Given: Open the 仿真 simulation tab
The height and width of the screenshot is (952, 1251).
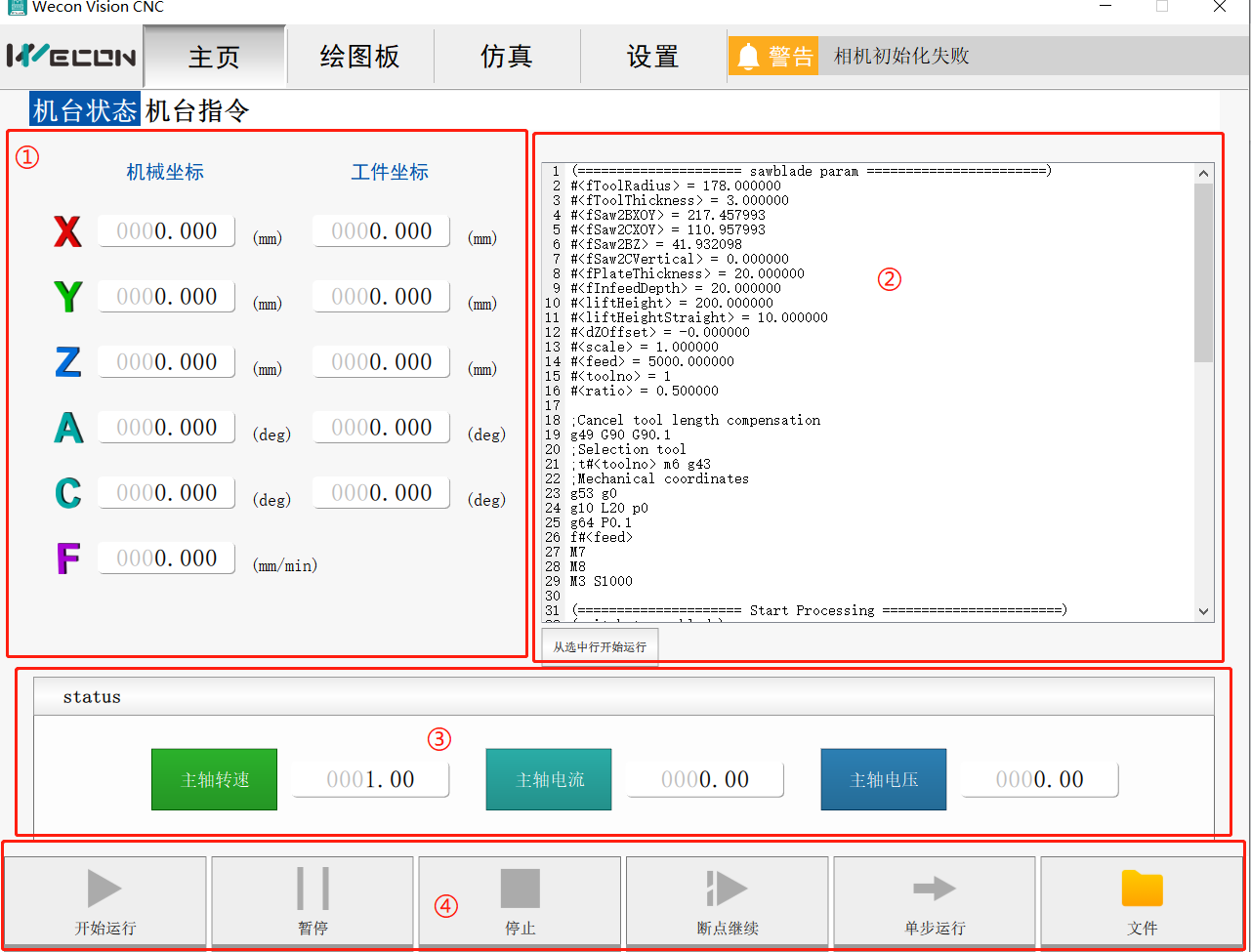Looking at the screenshot, I should [x=506, y=57].
